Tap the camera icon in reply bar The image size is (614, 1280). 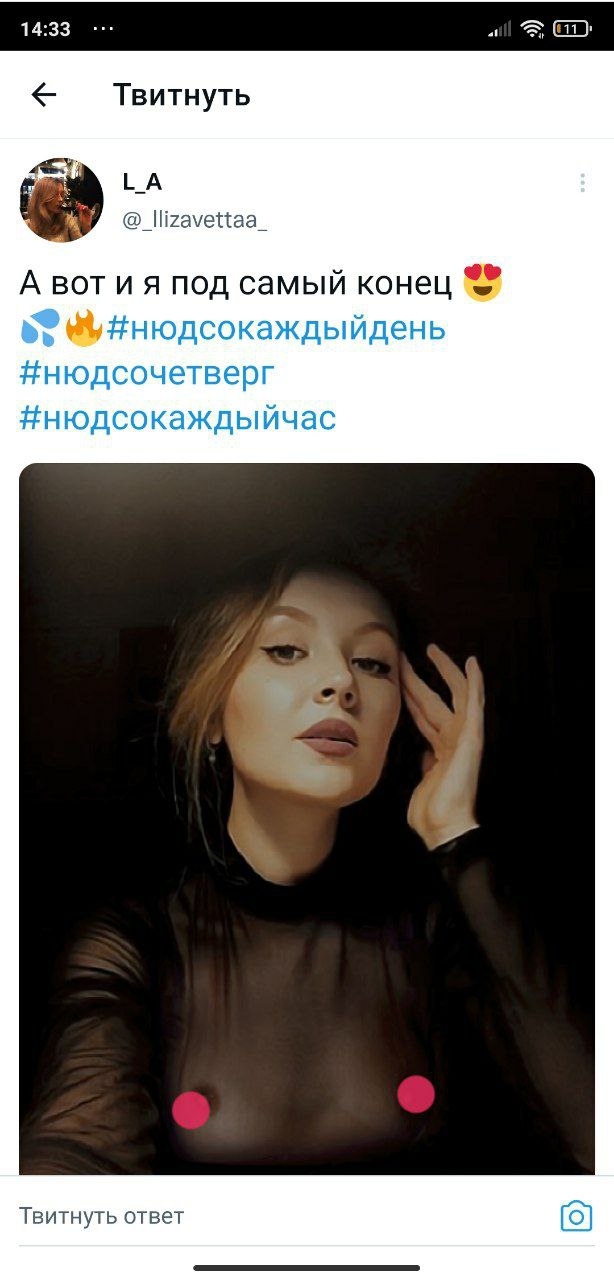[x=576, y=1216]
